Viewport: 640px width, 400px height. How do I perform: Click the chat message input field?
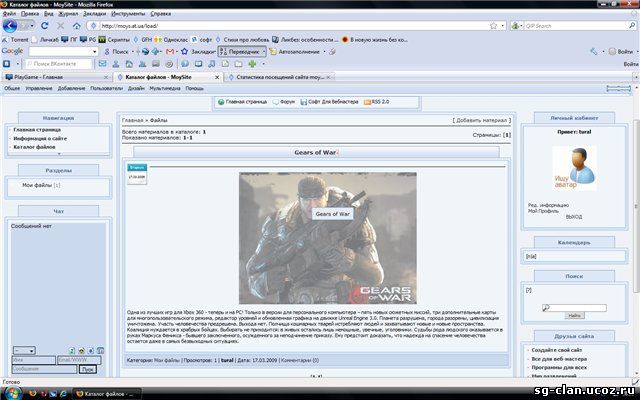click(x=44, y=369)
